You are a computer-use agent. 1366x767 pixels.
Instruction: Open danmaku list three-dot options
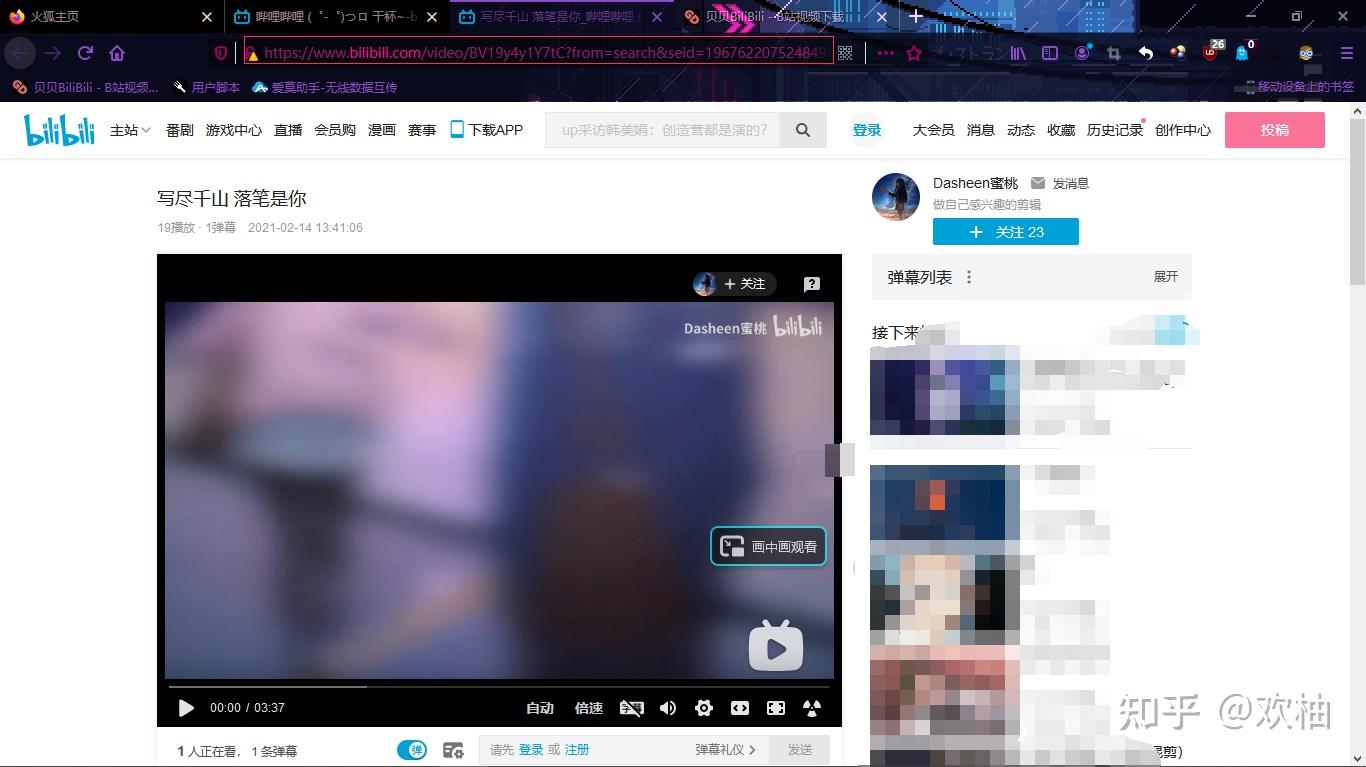pyautogui.click(x=969, y=277)
